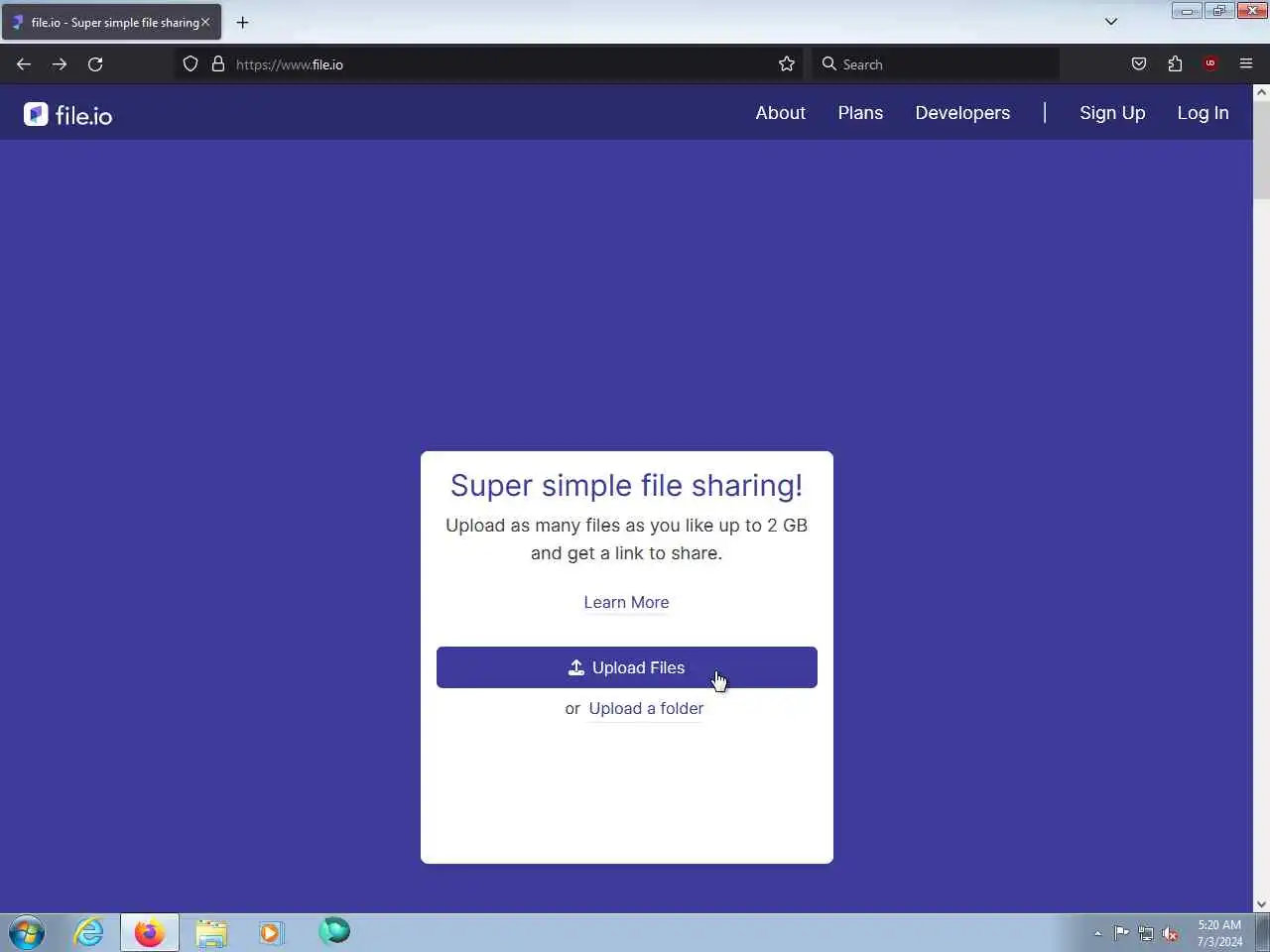Bookmark this page with star icon
The image size is (1270, 952).
[x=787, y=64]
